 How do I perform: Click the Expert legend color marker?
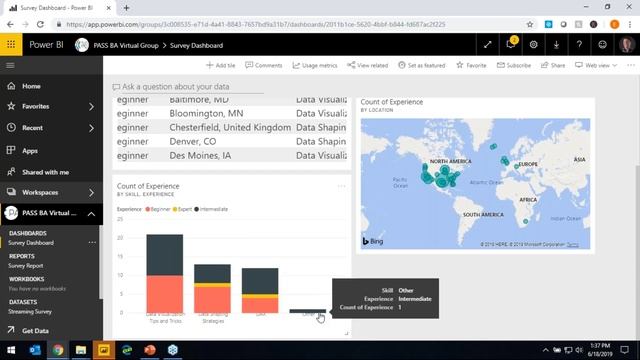point(175,209)
